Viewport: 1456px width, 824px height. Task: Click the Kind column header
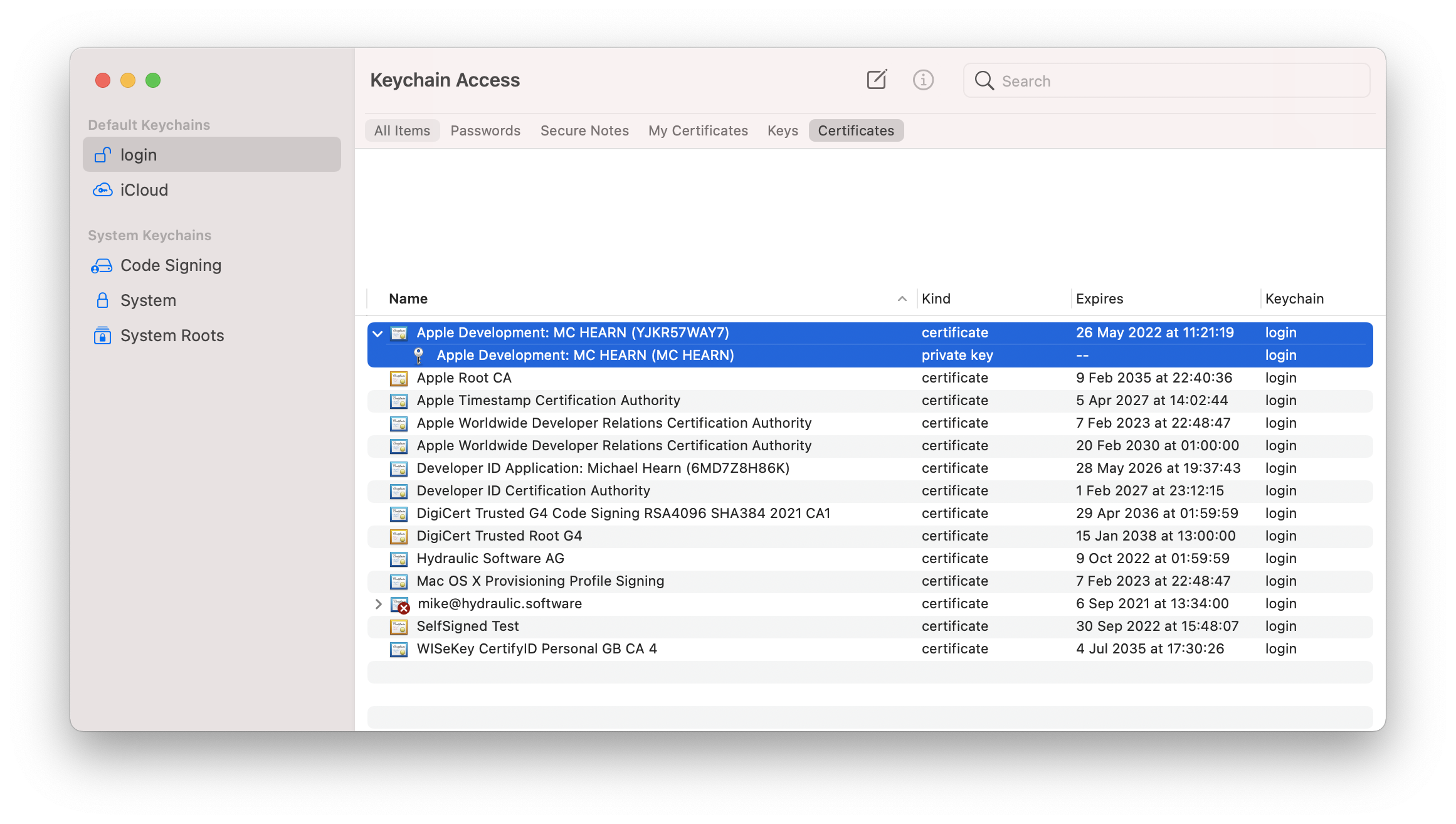coord(936,298)
